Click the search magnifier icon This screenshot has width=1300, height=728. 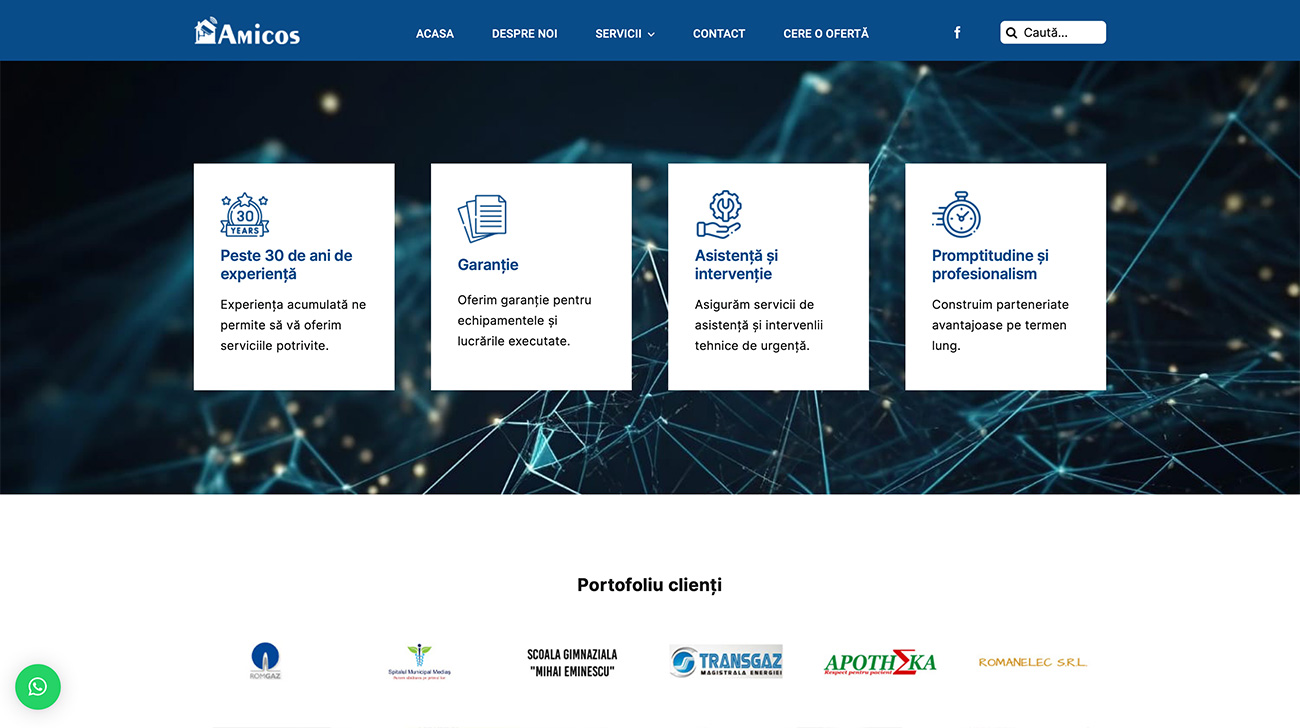[1011, 33]
